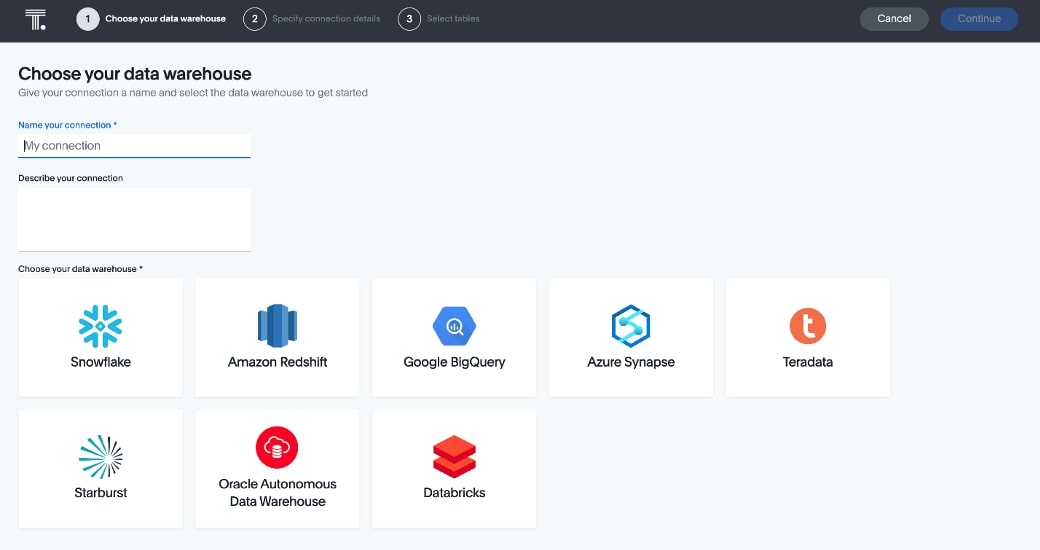Screen dimensions: 1040x550
Task: Select the Snowflake warehouse icon
Action: pos(100,326)
